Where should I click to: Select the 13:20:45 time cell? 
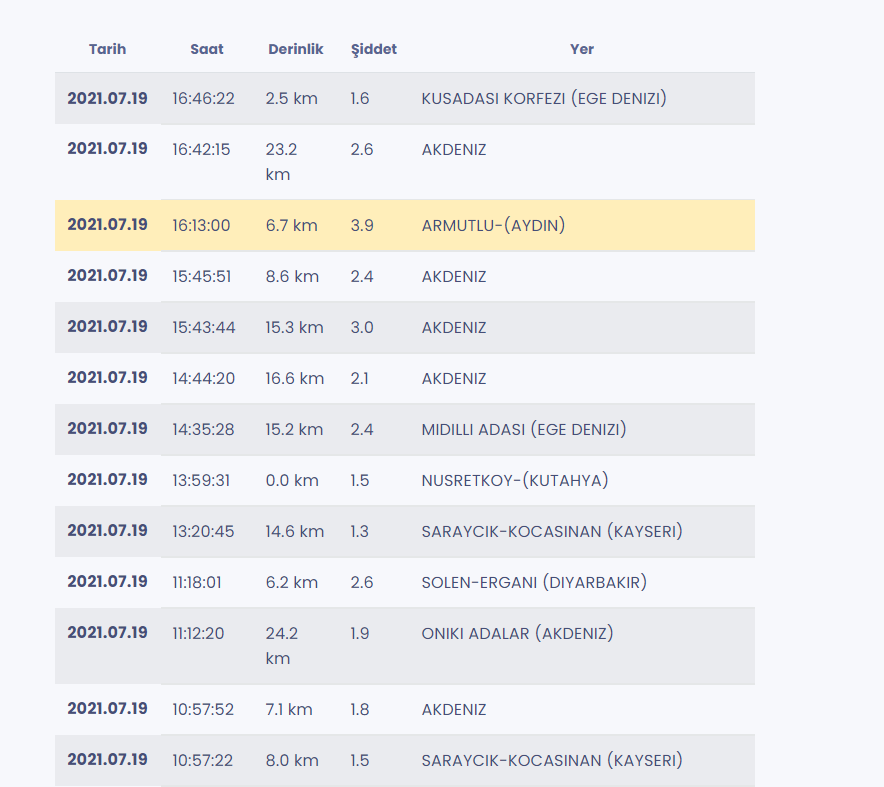pyautogui.click(x=203, y=531)
